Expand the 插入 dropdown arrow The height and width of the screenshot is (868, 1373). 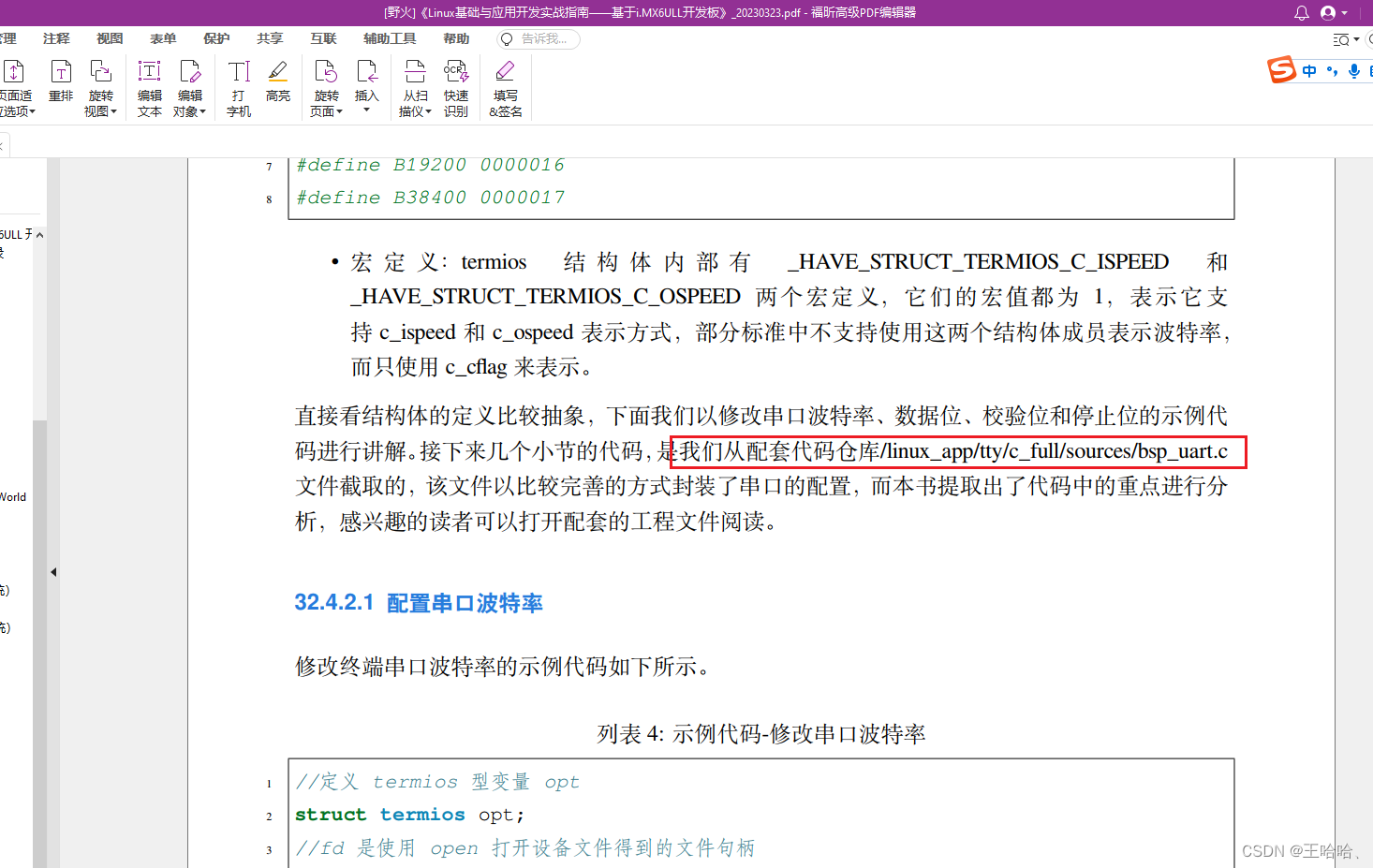coord(367,110)
